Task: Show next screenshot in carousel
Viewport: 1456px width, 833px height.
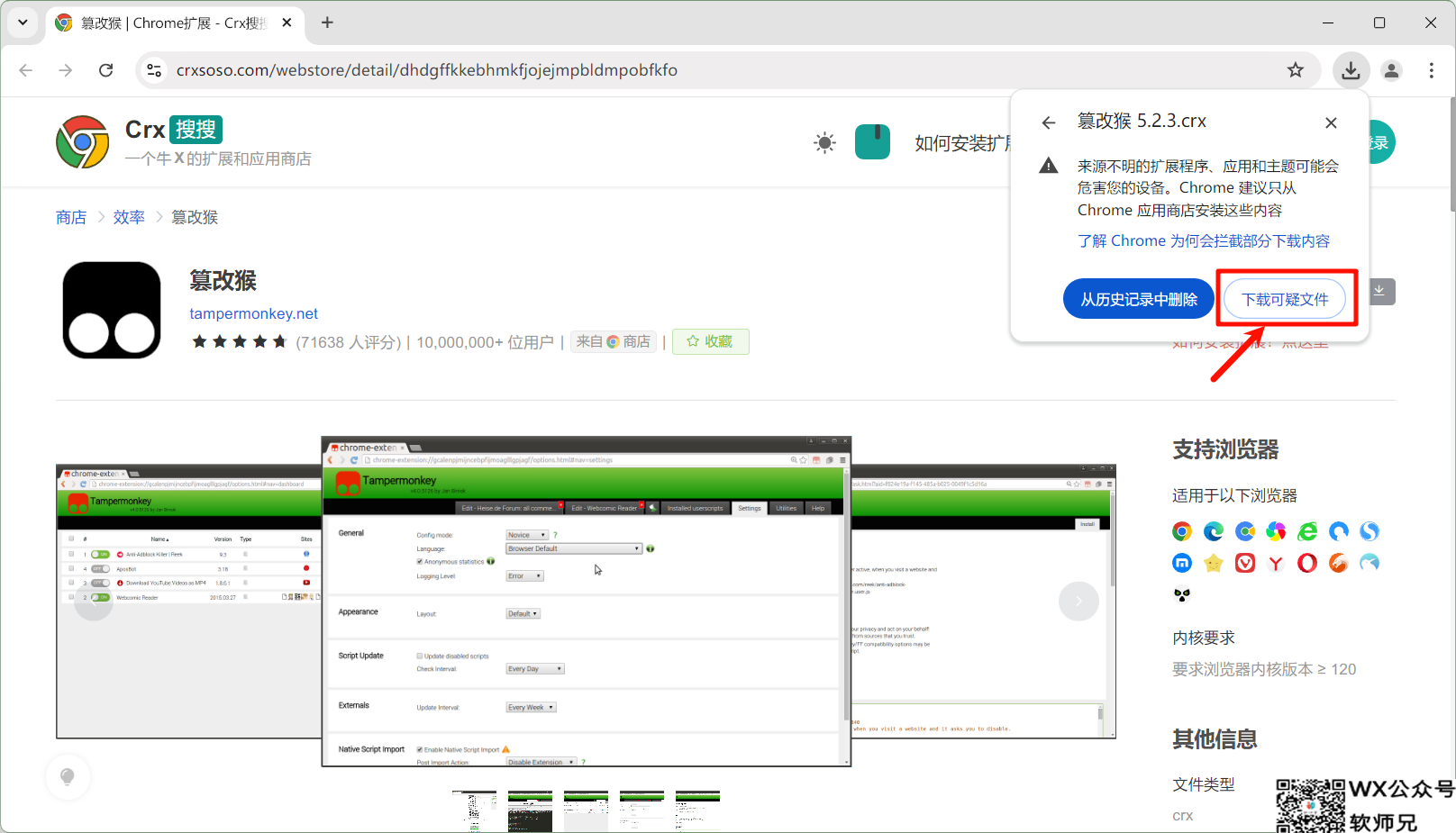Action: pos(1078,602)
